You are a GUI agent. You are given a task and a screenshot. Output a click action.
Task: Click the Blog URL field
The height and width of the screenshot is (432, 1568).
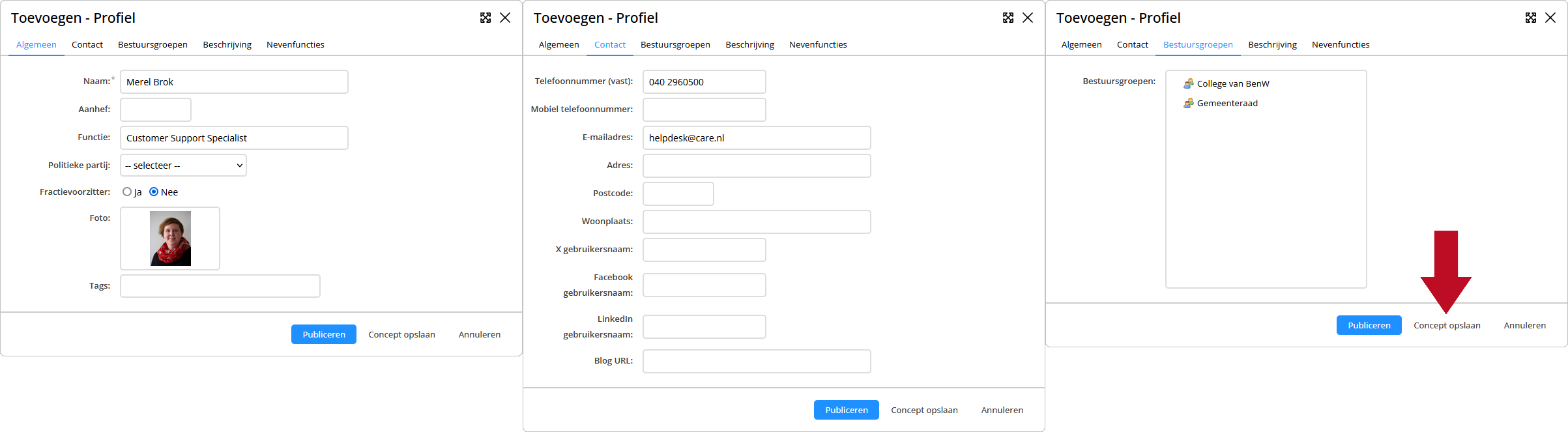pos(757,361)
